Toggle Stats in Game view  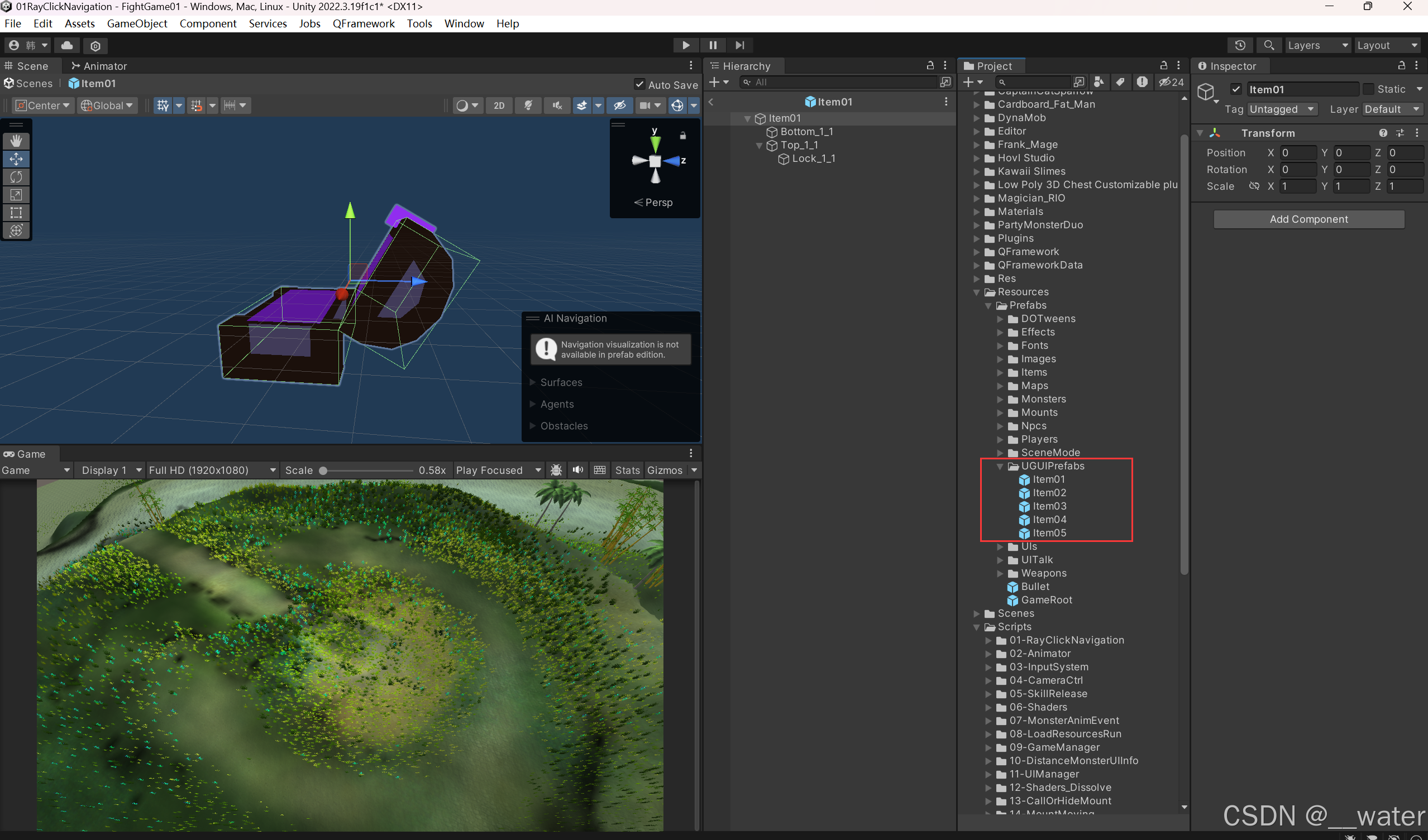point(627,470)
